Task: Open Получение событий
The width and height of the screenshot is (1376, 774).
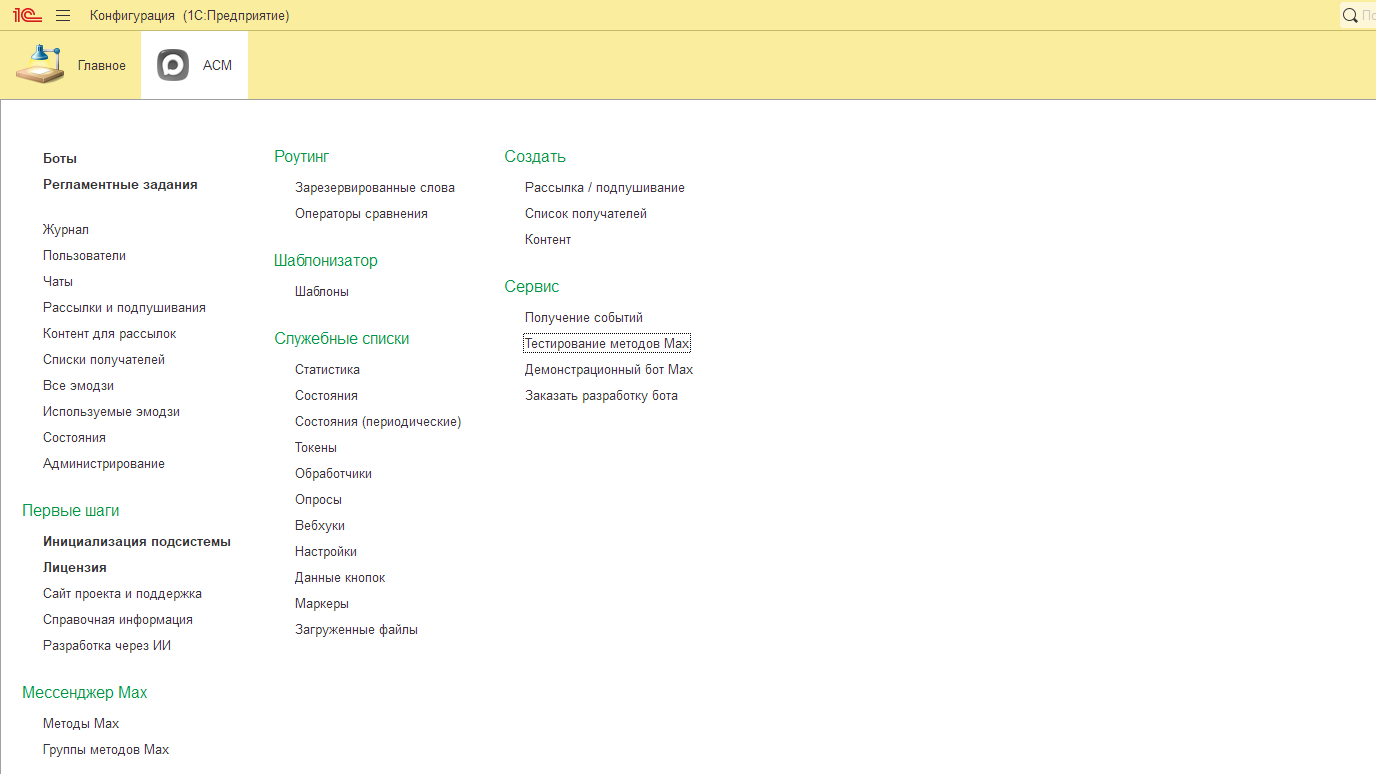Action: click(x=584, y=318)
